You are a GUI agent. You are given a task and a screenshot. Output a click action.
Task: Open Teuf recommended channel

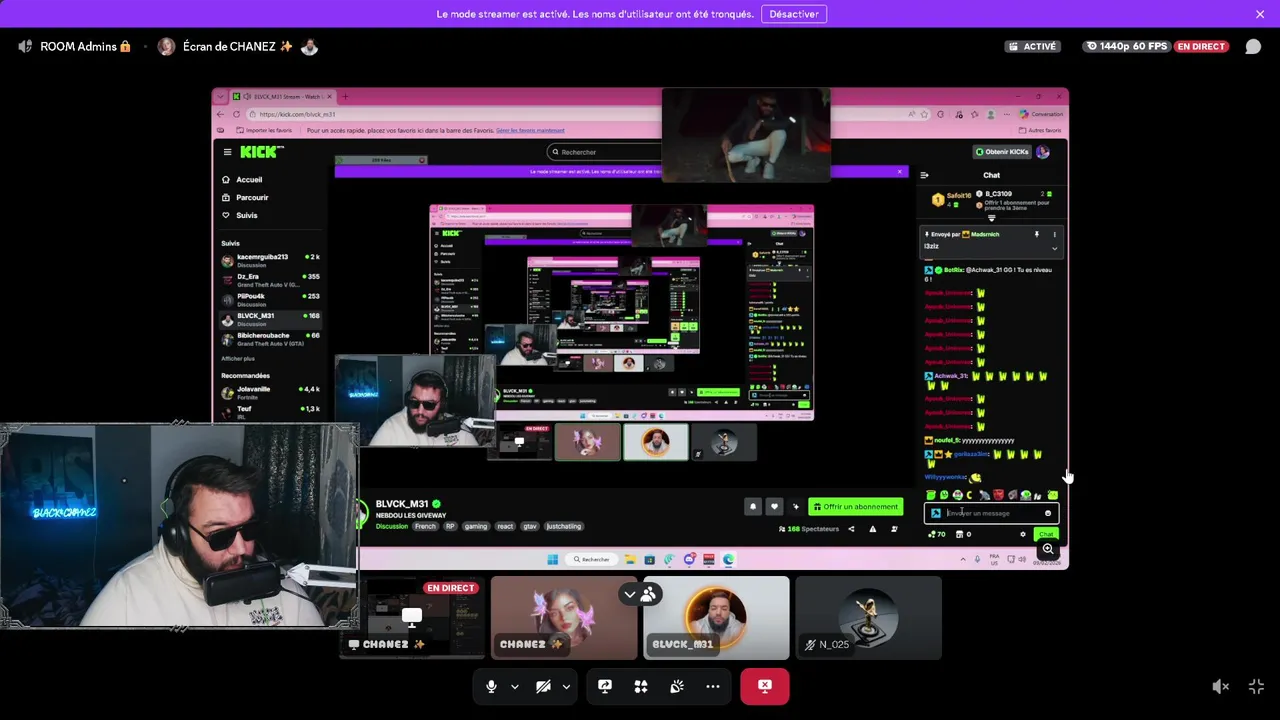tap(271, 411)
